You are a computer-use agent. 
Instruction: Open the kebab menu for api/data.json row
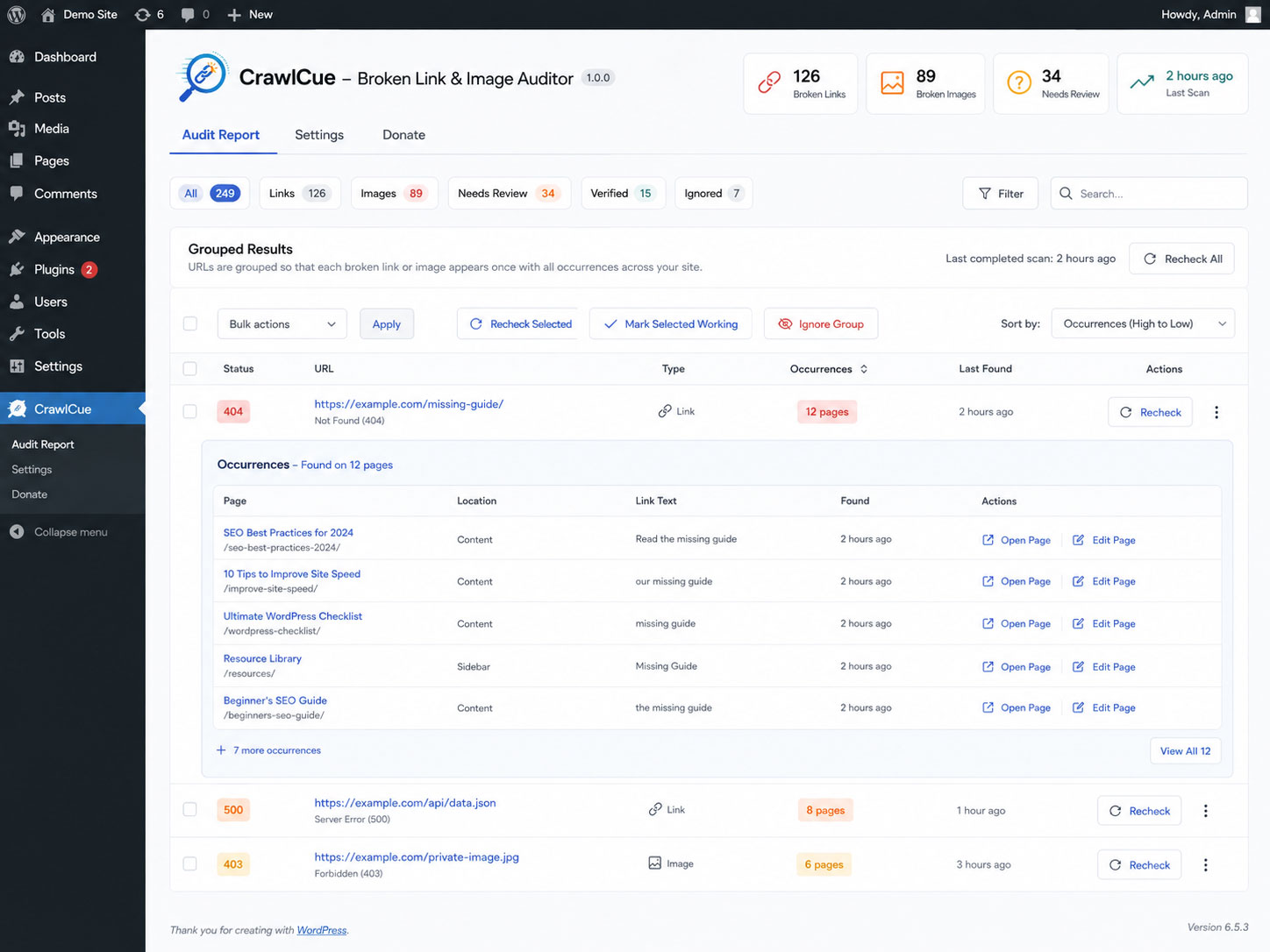click(1206, 811)
